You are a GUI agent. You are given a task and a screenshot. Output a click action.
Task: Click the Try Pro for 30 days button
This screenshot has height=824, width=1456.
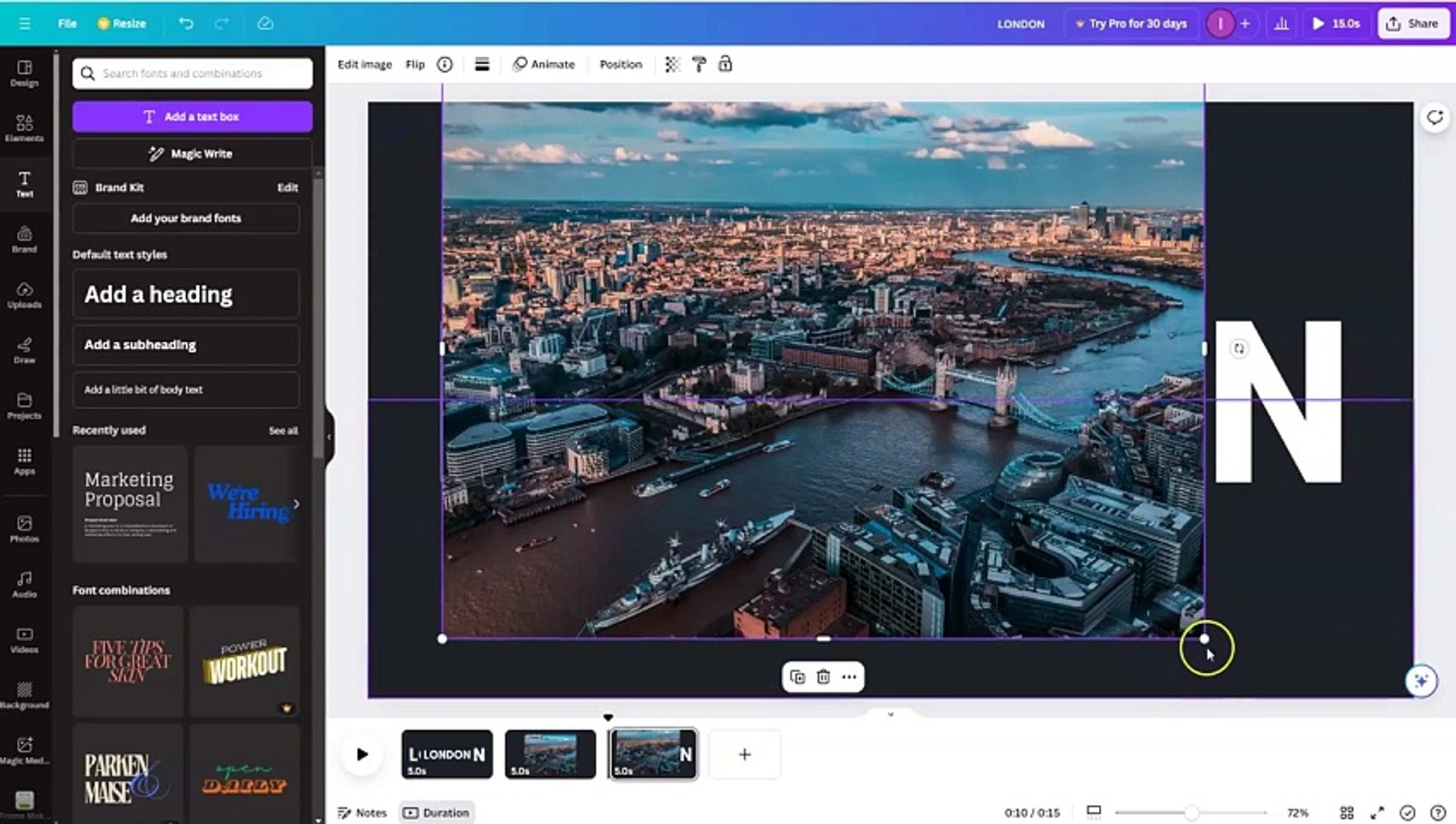(1130, 23)
